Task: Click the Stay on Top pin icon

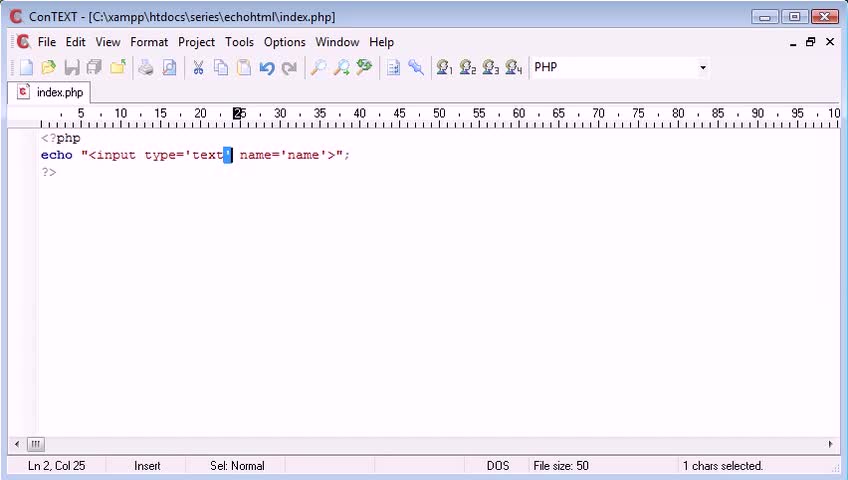Action: point(416,68)
